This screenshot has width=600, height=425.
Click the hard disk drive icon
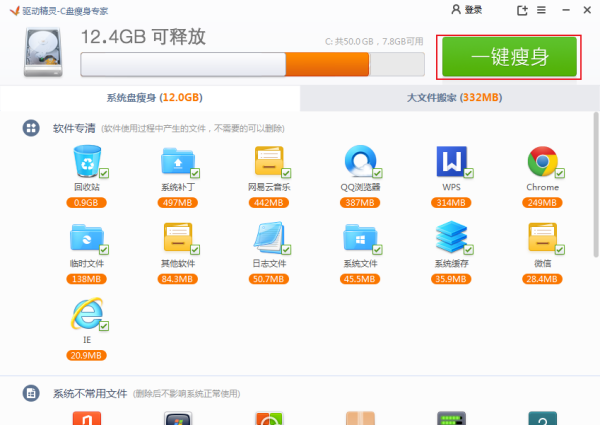tap(43, 52)
